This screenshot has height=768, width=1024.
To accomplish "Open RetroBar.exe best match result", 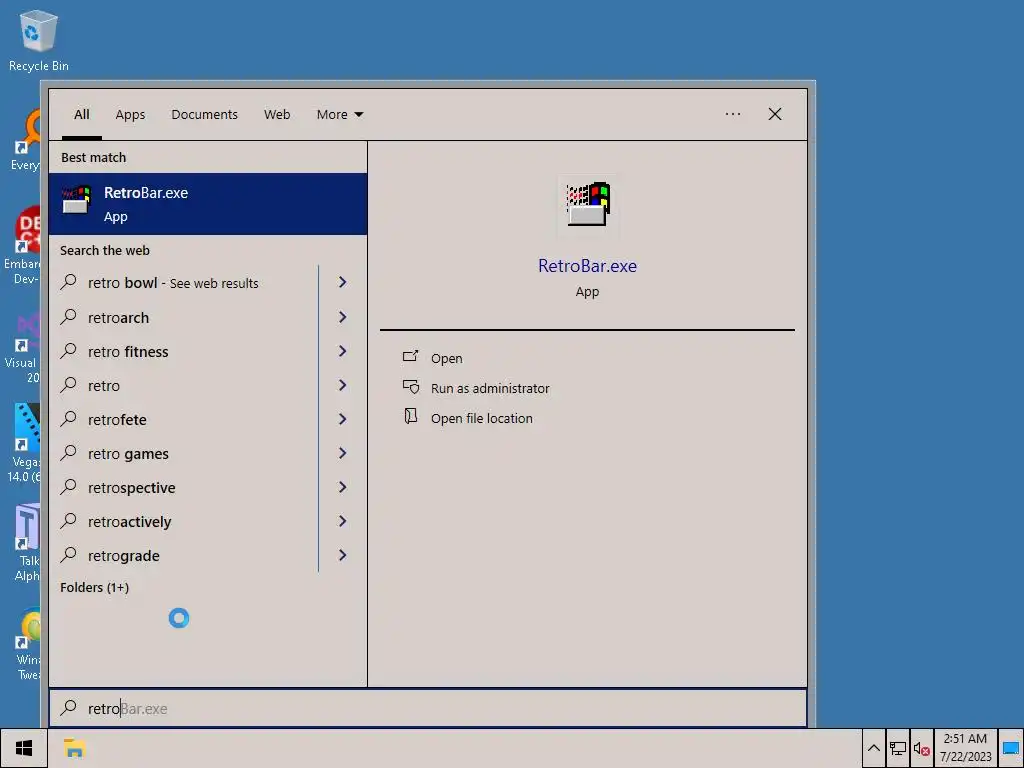I will coord(208,204).
